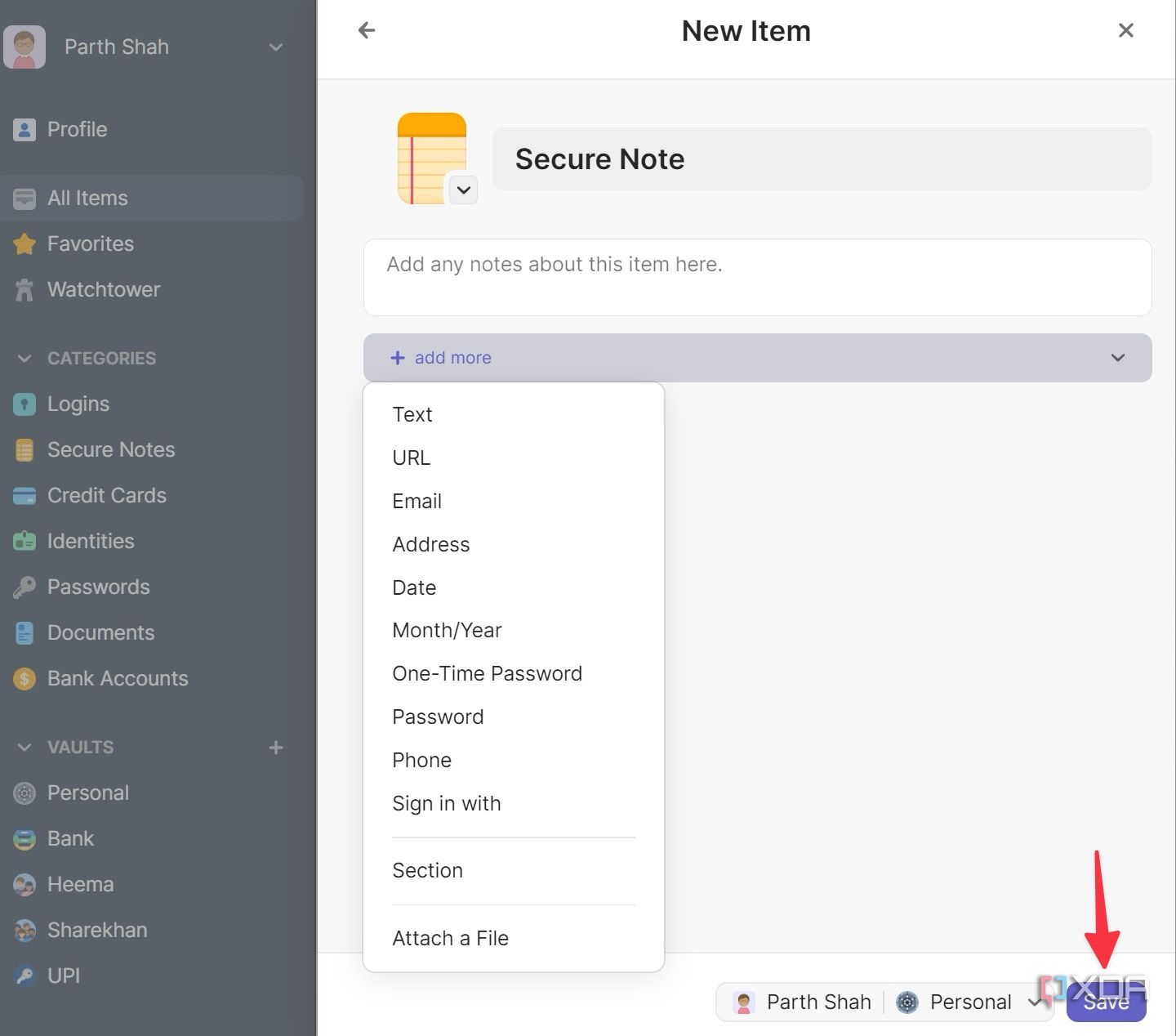1176x1036 pixels.
Task: View the Bank Accounts category
Action: click(118, 678)
